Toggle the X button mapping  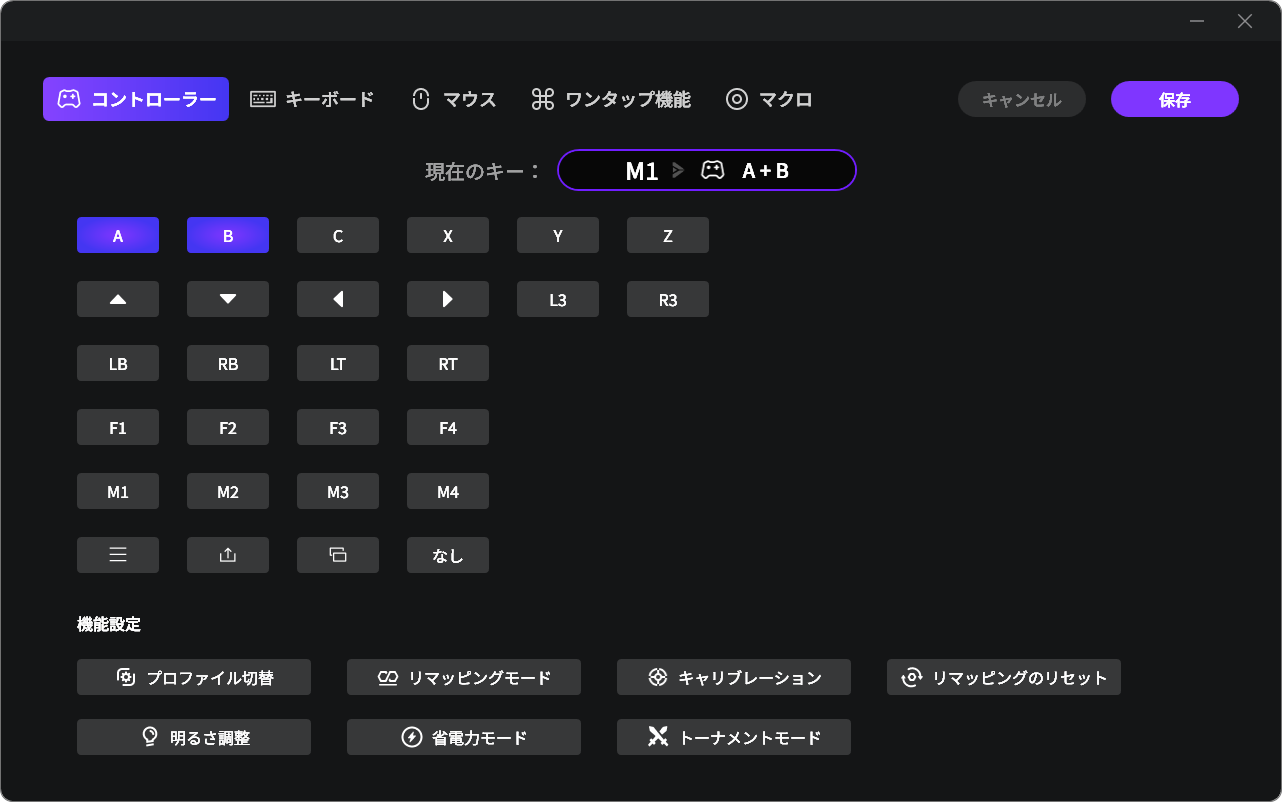point(448,235)
